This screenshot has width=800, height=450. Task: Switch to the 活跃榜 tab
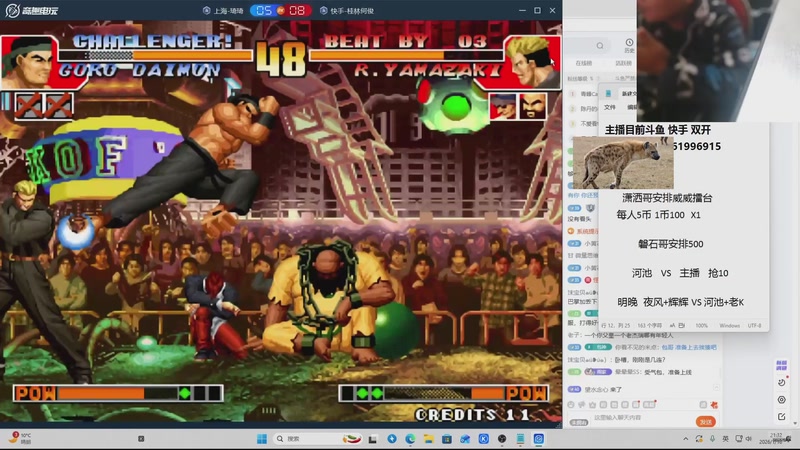(623, 63)
